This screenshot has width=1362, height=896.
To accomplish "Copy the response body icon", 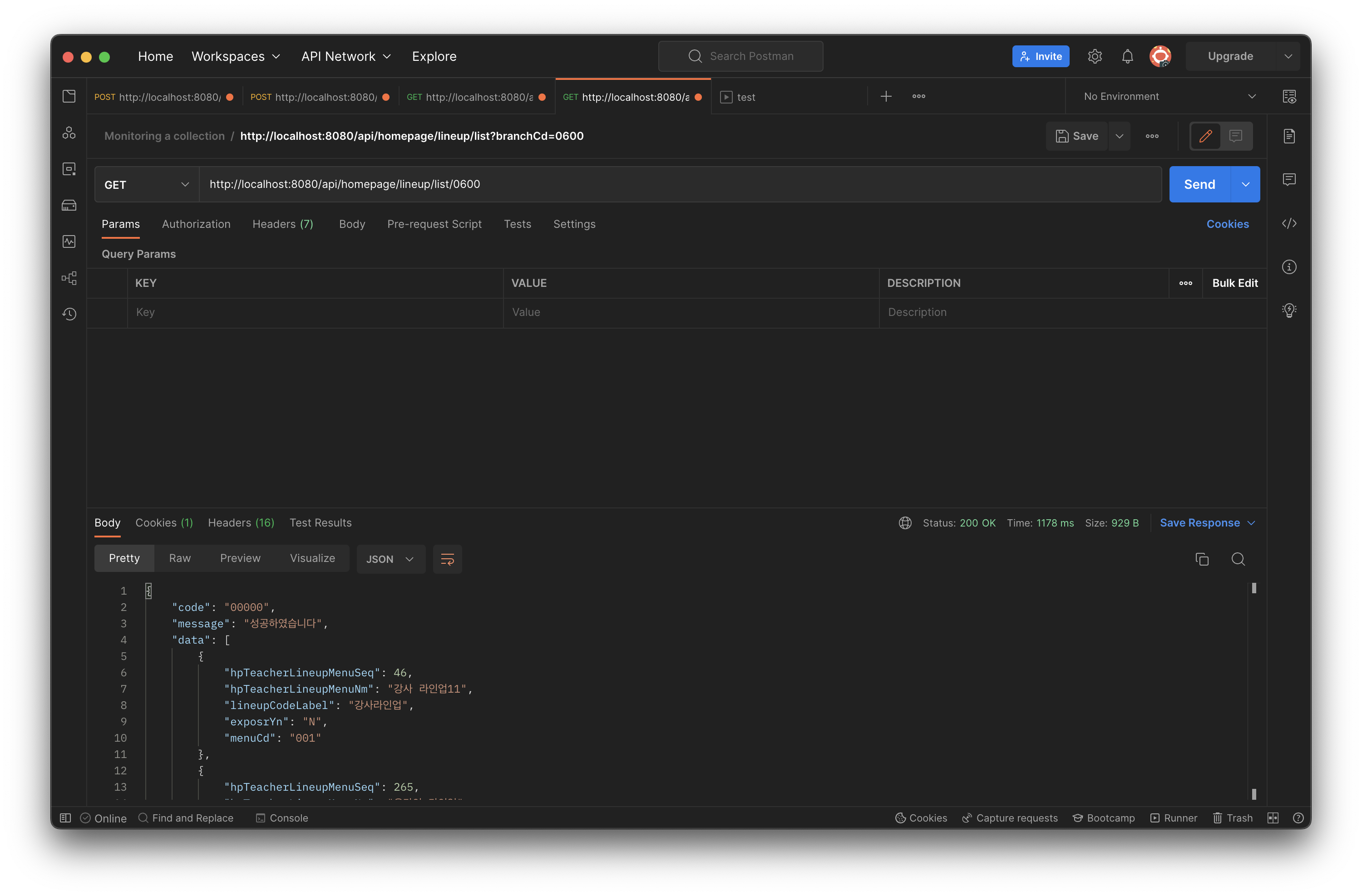I will (1202, 559).
